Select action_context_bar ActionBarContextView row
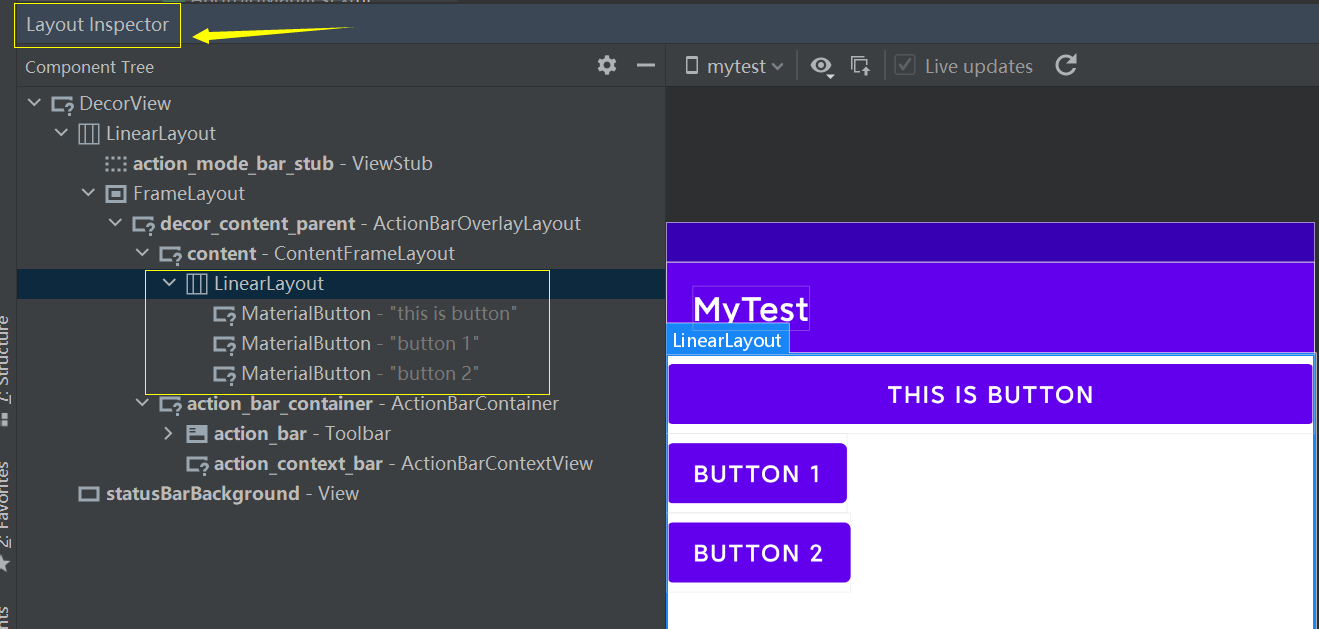 pyautogui.click(x=341, y=463)
